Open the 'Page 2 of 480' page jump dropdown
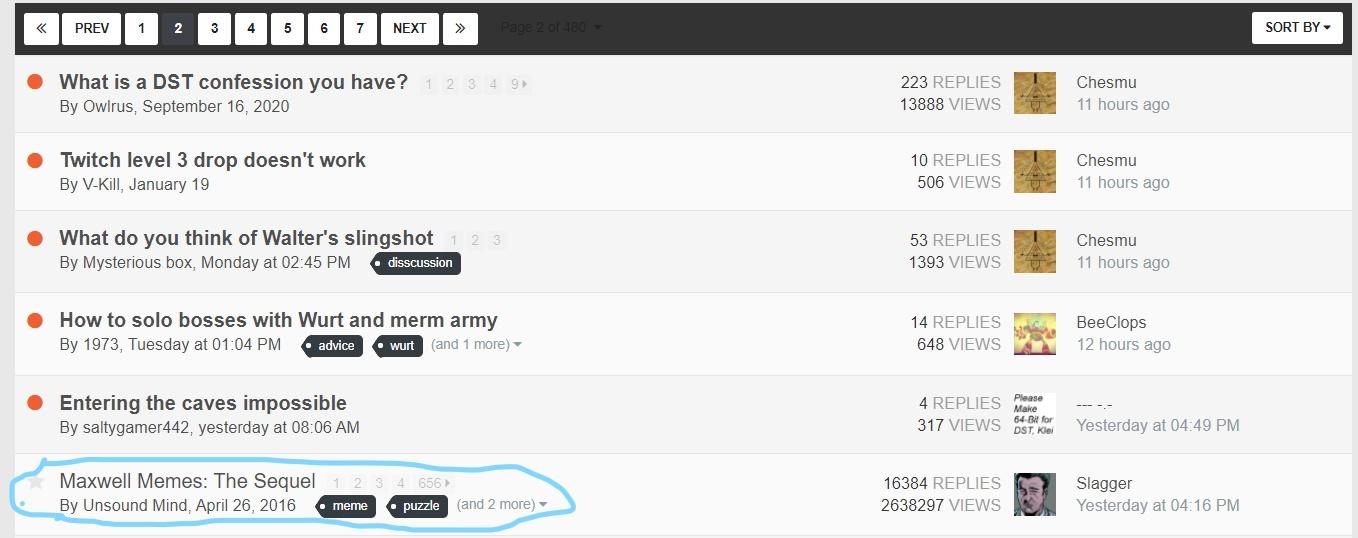This screenshot has height=538, width=1358. pos(551,27)
